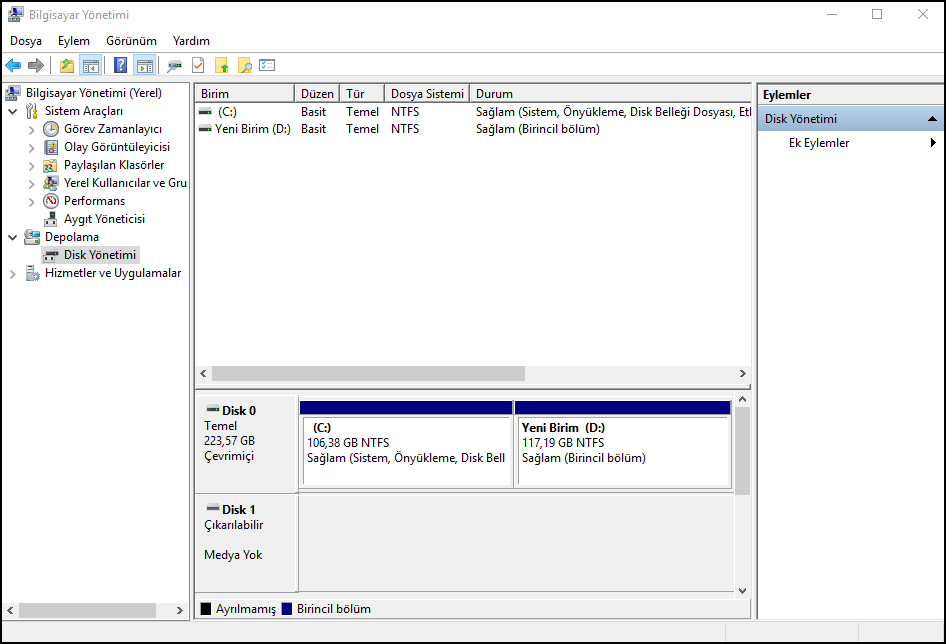
Task: Expand the Olay Görüntüleyicisi node
Action: click(32, 147)
